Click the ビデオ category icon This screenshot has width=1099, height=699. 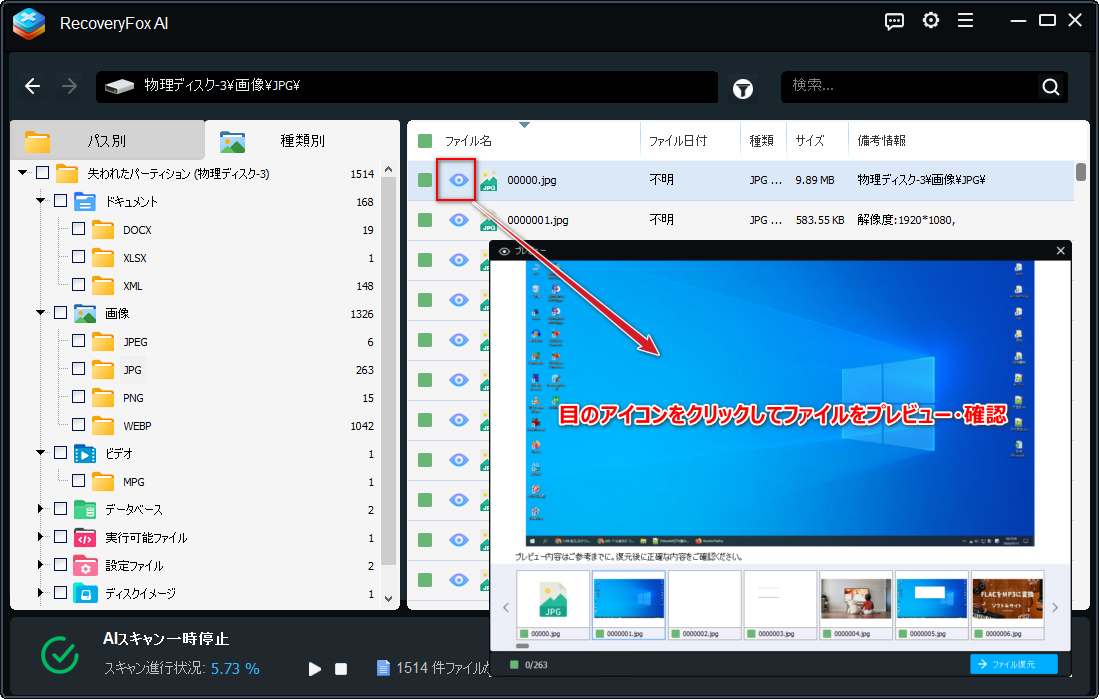(x=85, y=454)
